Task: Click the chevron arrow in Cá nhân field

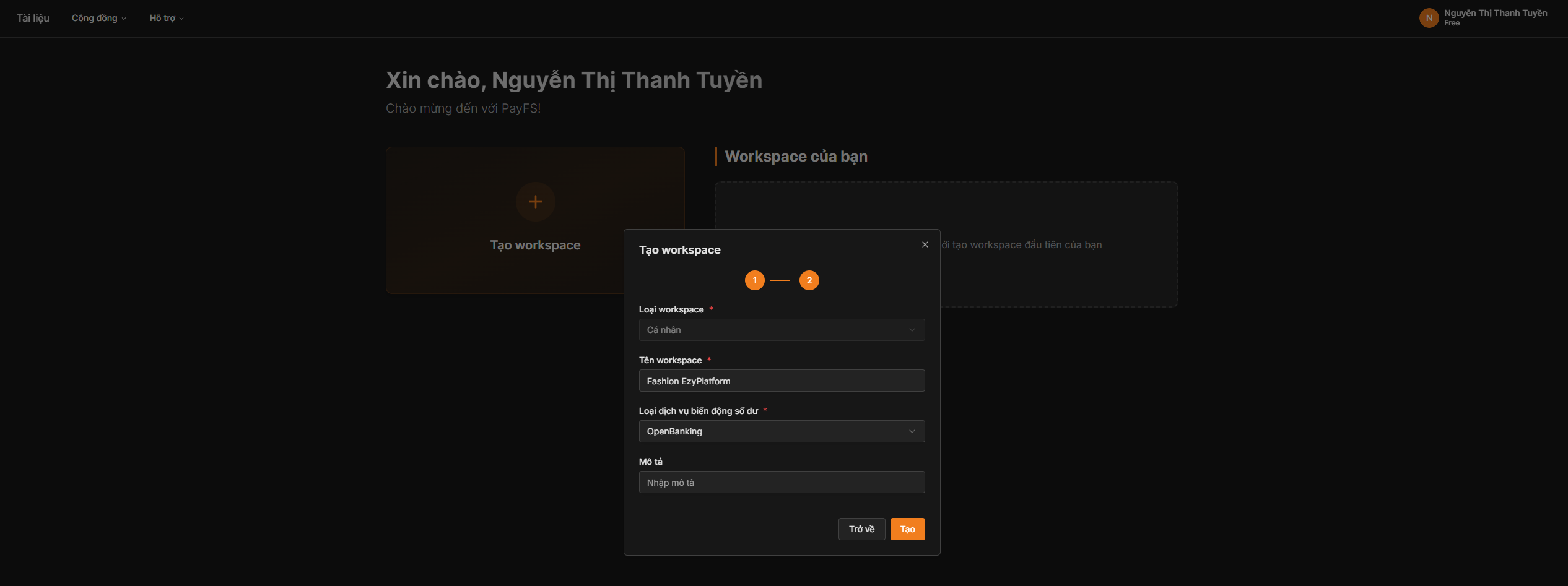Action: (x=912, y=330)
